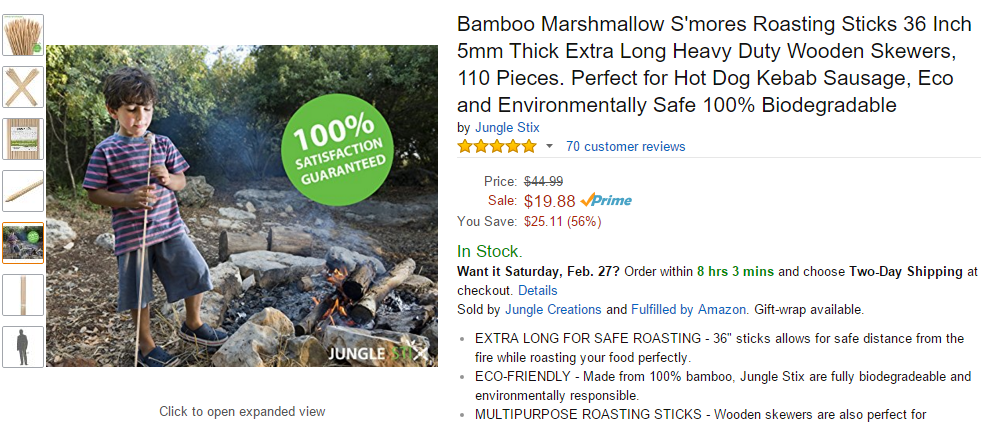Click 'Click to open expanded view' text
This screenshot has width=998, height=428.
242,411
